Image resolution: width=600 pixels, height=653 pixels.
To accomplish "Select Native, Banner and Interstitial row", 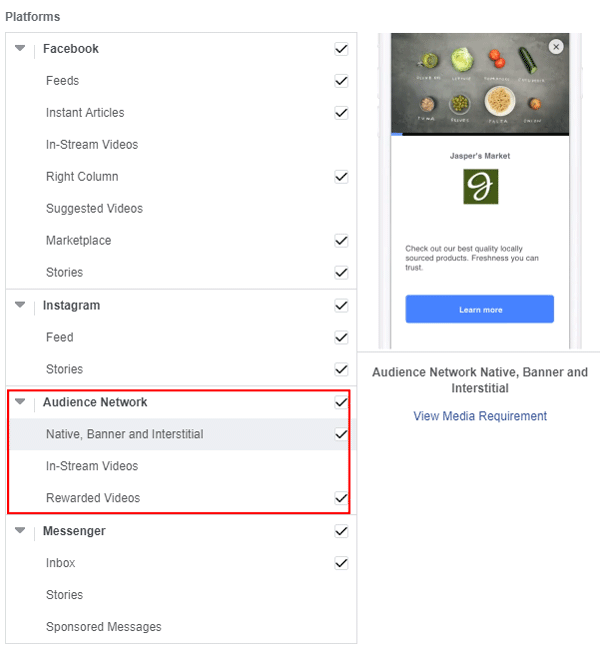I will point(125,434).
